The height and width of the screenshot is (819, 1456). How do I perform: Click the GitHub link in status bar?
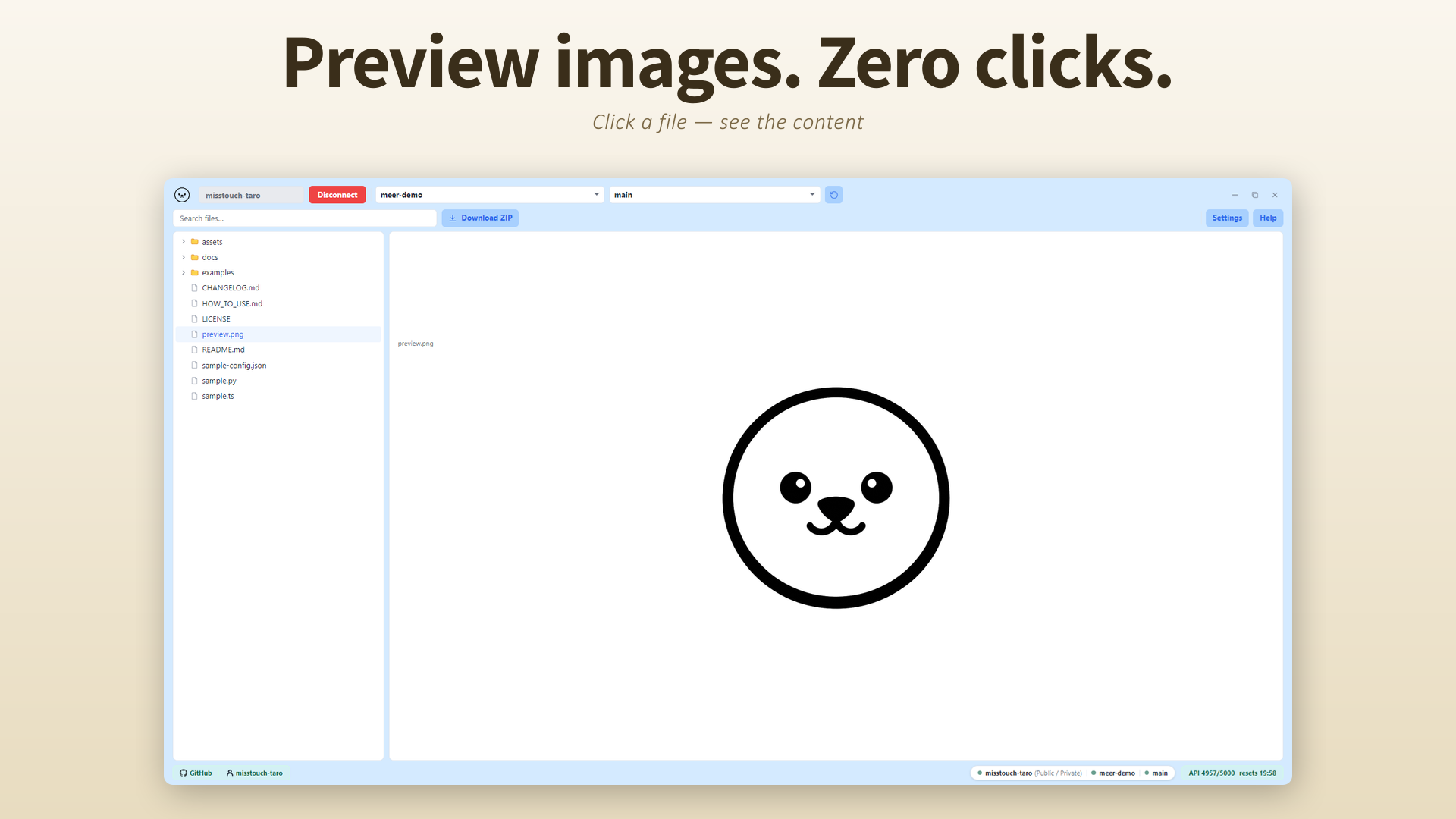[196, 773]
